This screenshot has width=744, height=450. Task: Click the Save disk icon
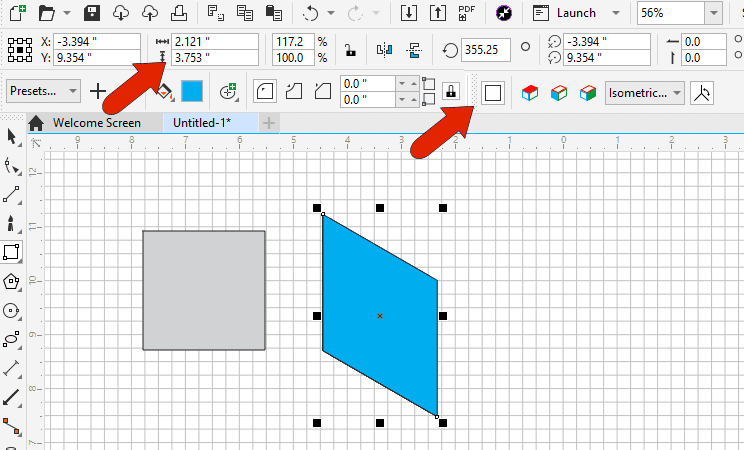92,13
